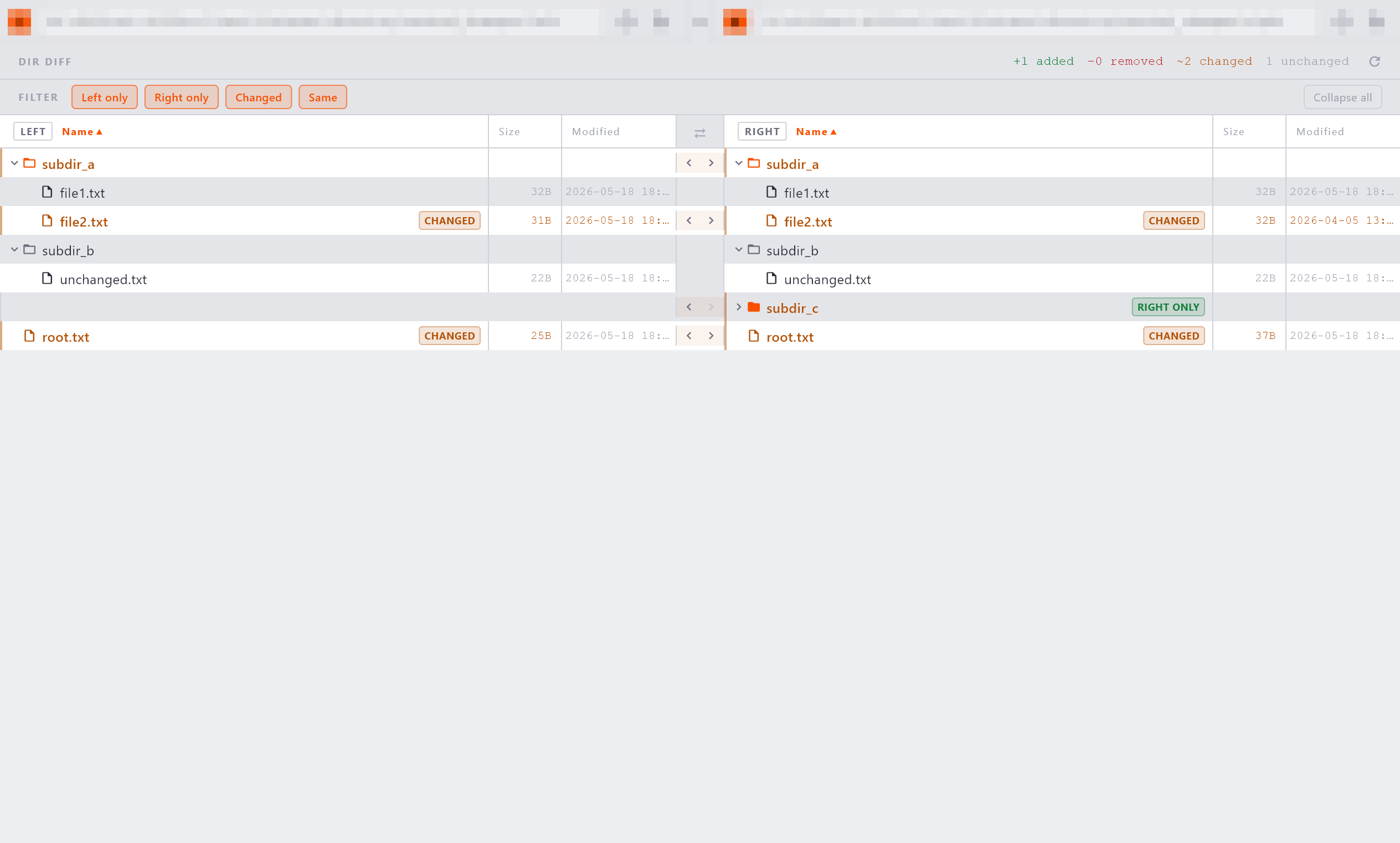The image size is (1400, 843).
Task: Click left unchanged.txt file icon
Action: pos(47,279)
